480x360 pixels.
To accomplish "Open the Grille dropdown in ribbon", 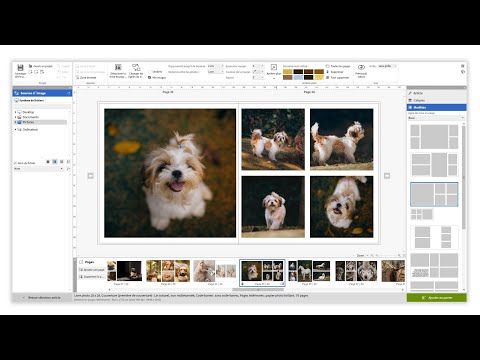I will point(387,66).
